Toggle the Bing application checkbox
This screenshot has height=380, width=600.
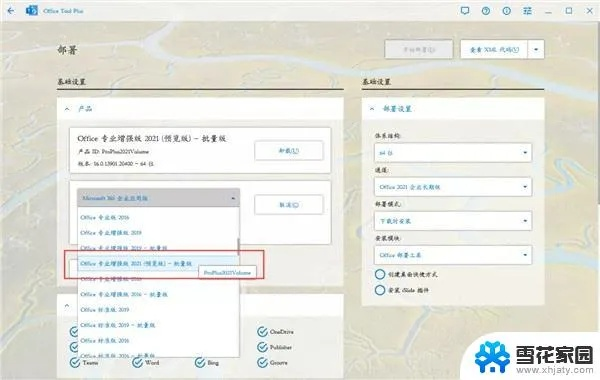(200, 362)
